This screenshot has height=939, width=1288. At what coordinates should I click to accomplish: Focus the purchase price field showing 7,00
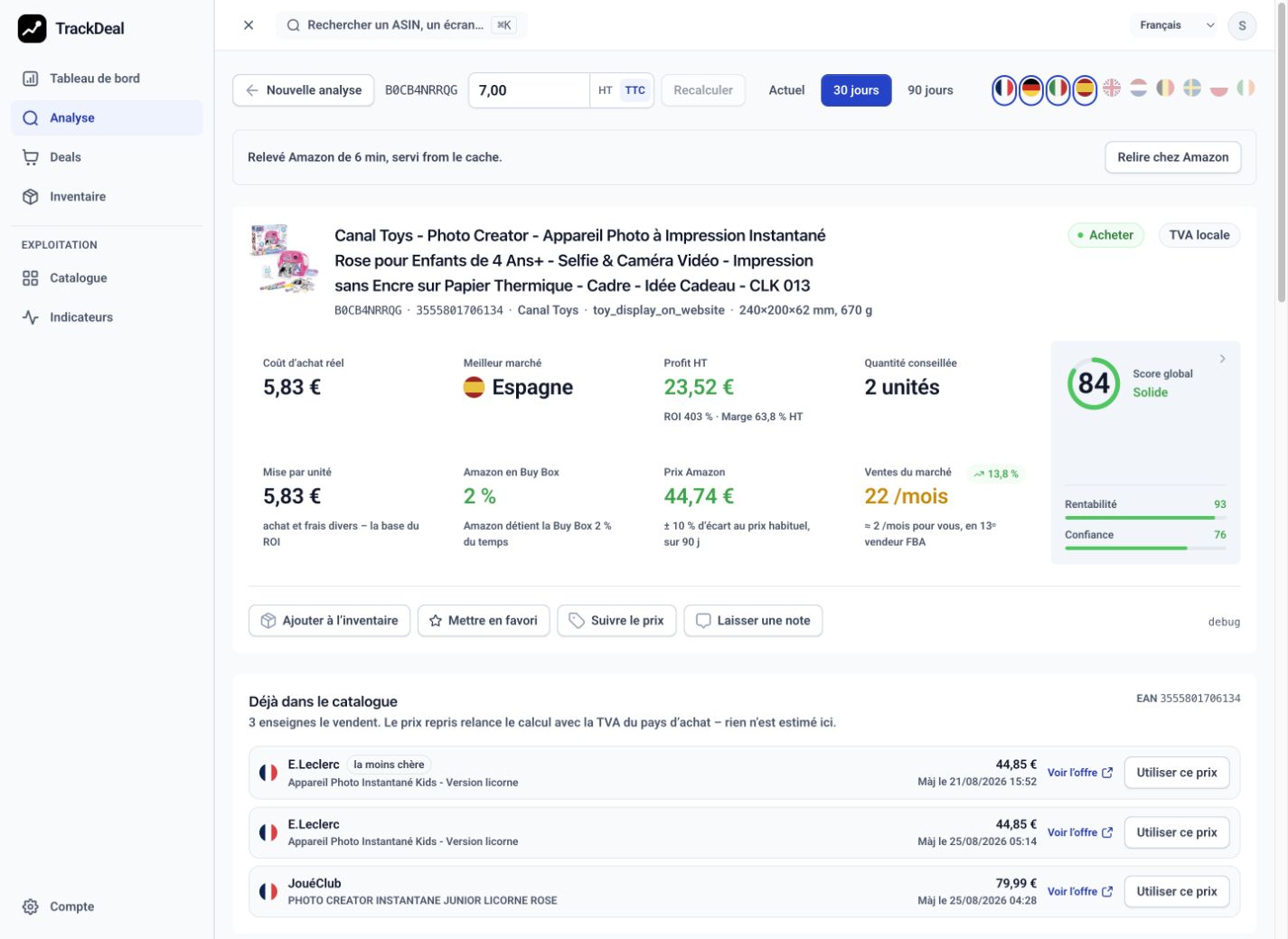click(x=529, y=90)
